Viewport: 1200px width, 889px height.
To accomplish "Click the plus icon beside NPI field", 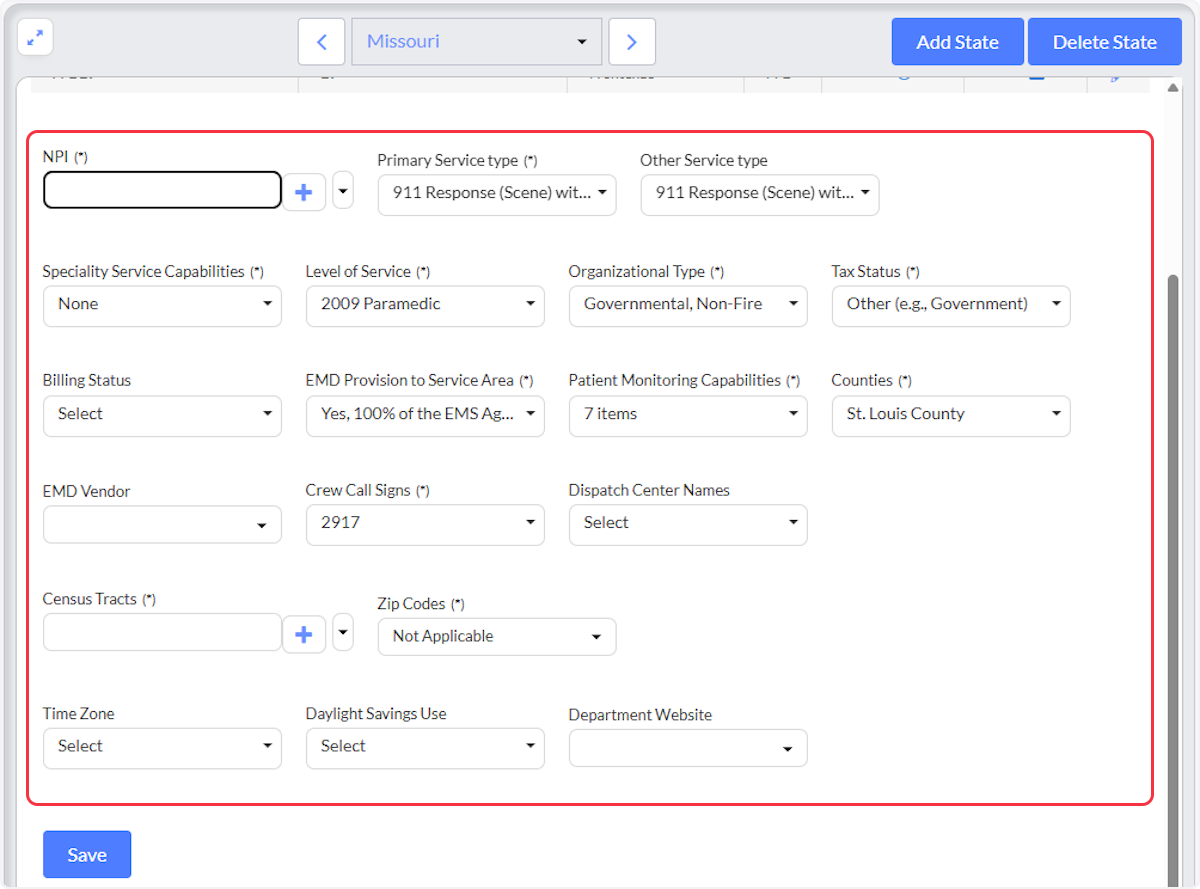I will point(304,191).
